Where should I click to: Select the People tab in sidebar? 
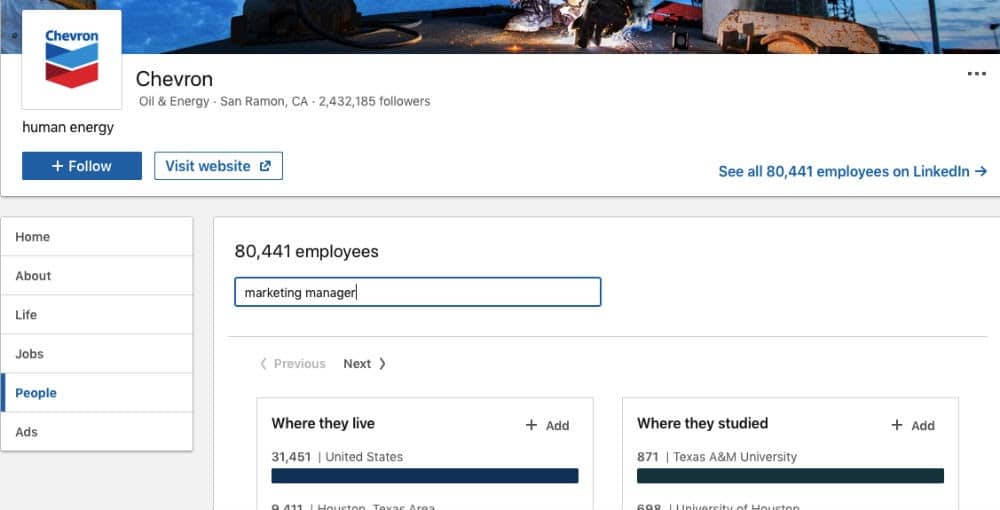97,393
